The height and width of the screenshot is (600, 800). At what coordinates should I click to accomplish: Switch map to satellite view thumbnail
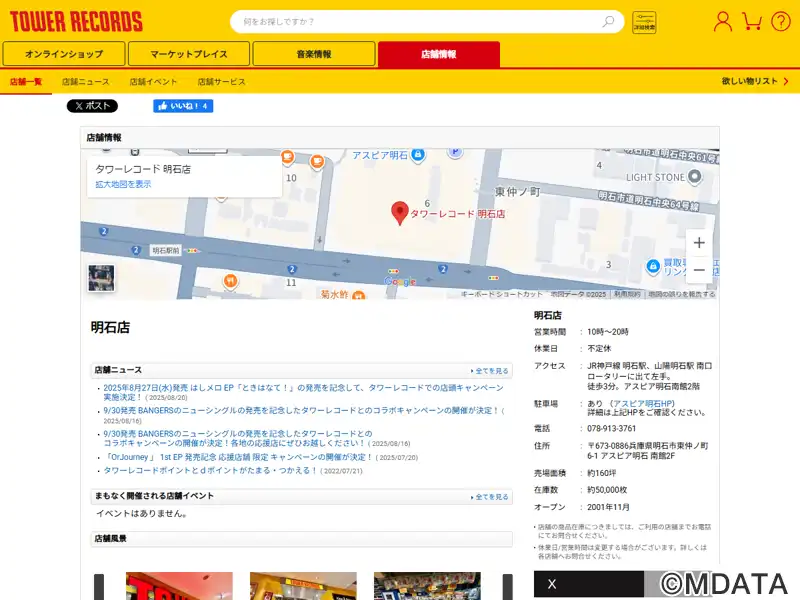[101, 278]
